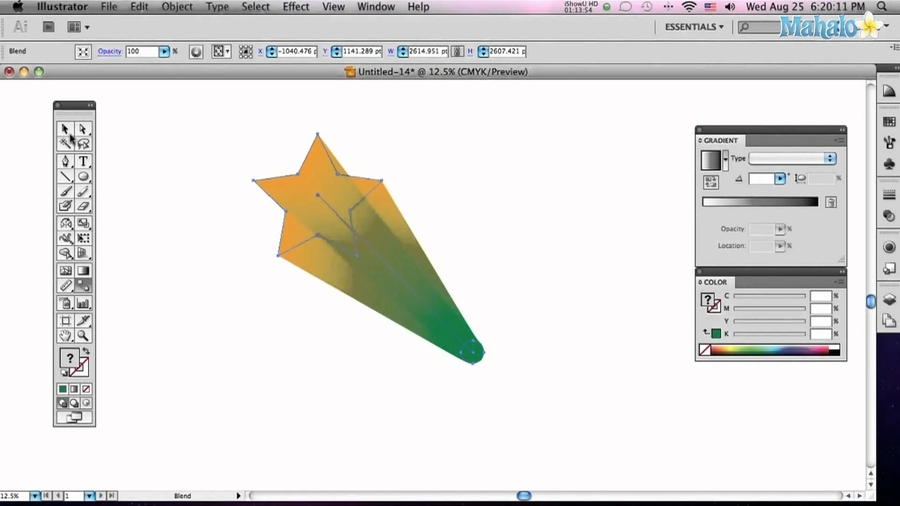
Task: Pick a color from the CMYK spectrum bar
Action: (x=770, y=350)
